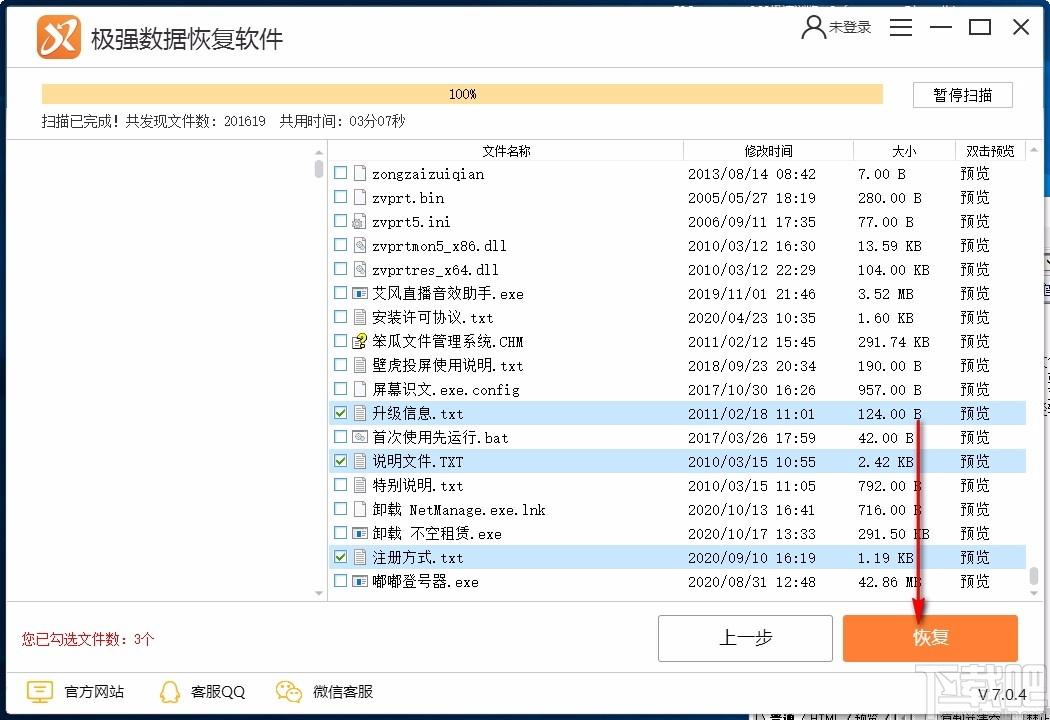
Task: Click text icon of 升级信息.txt
Action: click(x=360, y=413)
